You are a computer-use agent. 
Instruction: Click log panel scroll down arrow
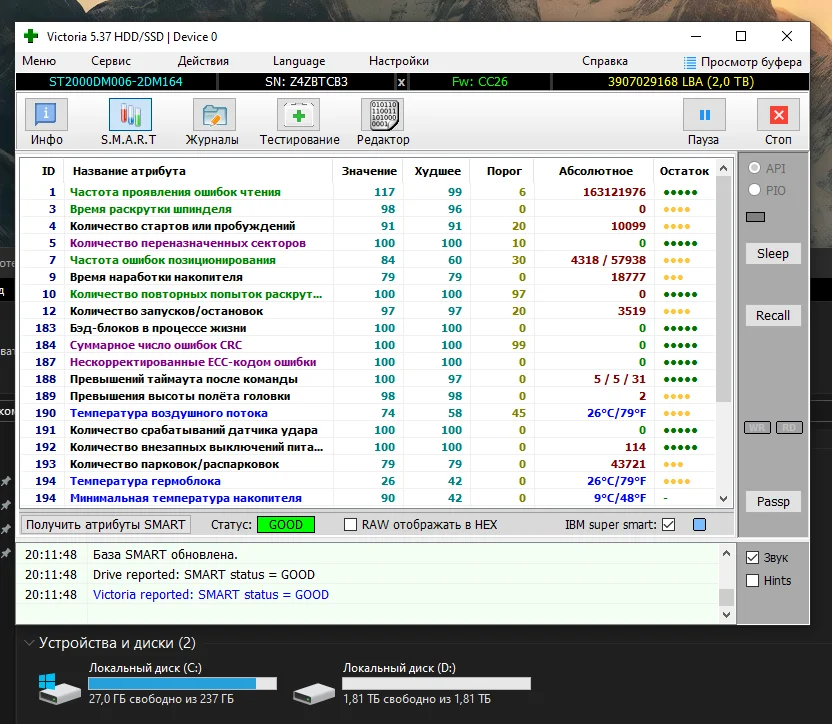(x=726, y=615)
